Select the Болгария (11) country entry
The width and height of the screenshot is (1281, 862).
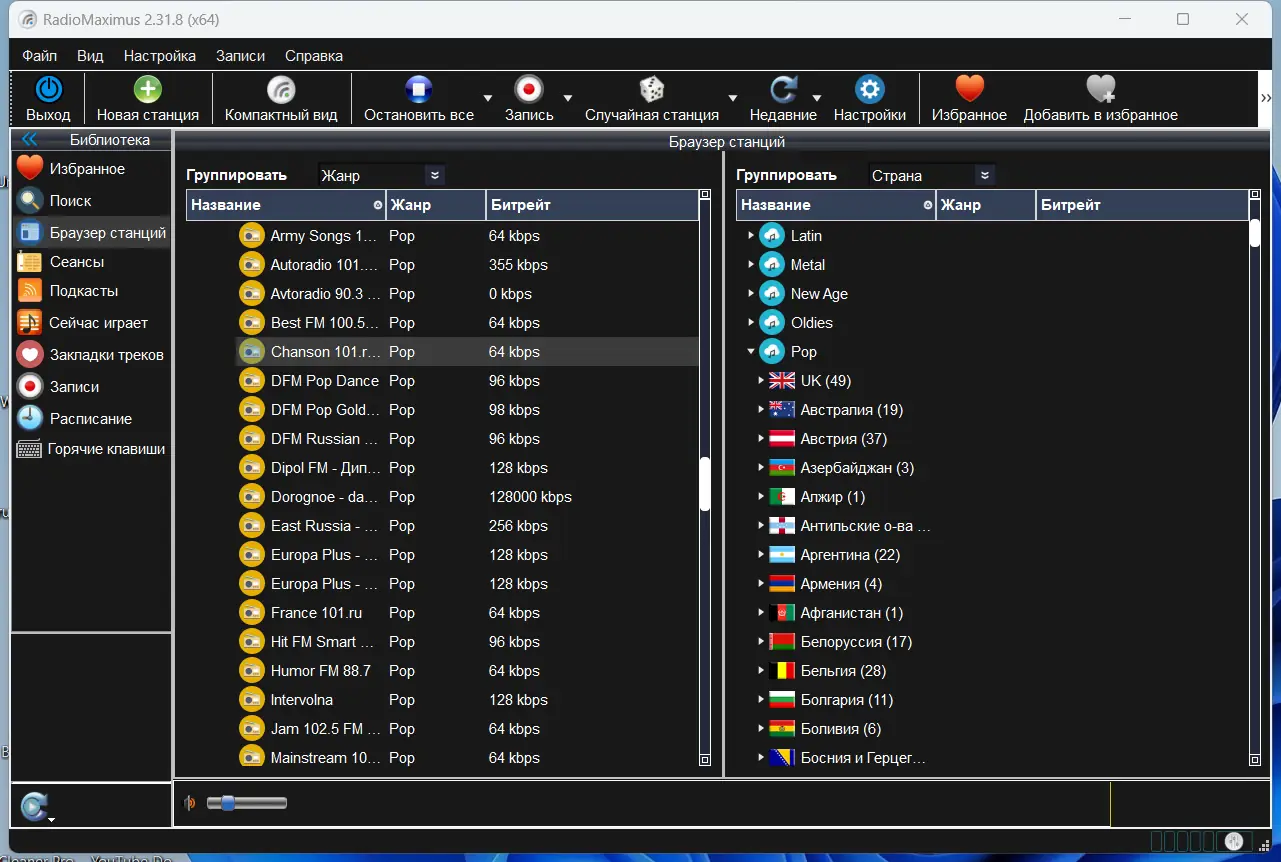[846, 700]
